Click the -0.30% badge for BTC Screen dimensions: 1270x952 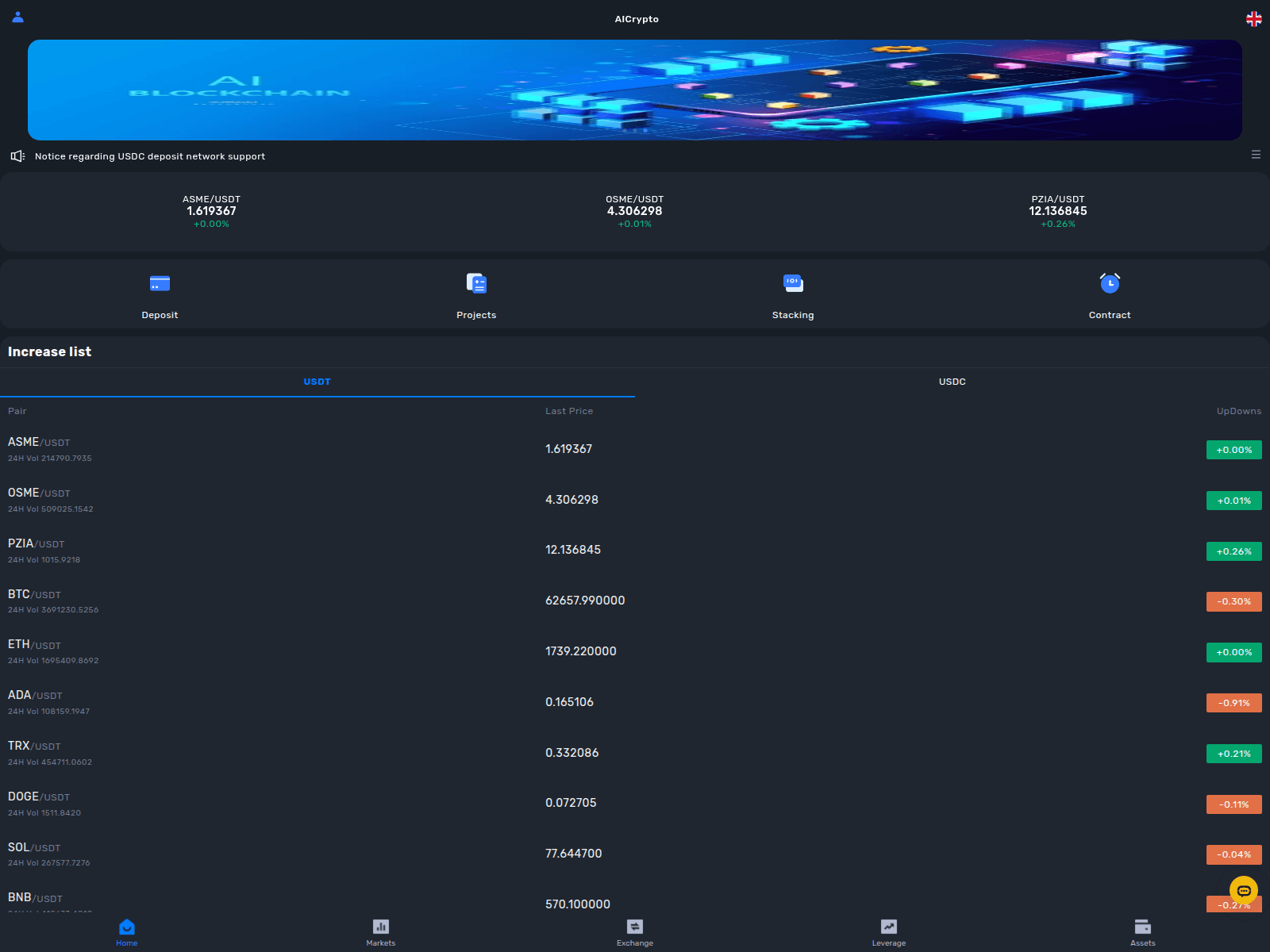tap(1234, 601)
